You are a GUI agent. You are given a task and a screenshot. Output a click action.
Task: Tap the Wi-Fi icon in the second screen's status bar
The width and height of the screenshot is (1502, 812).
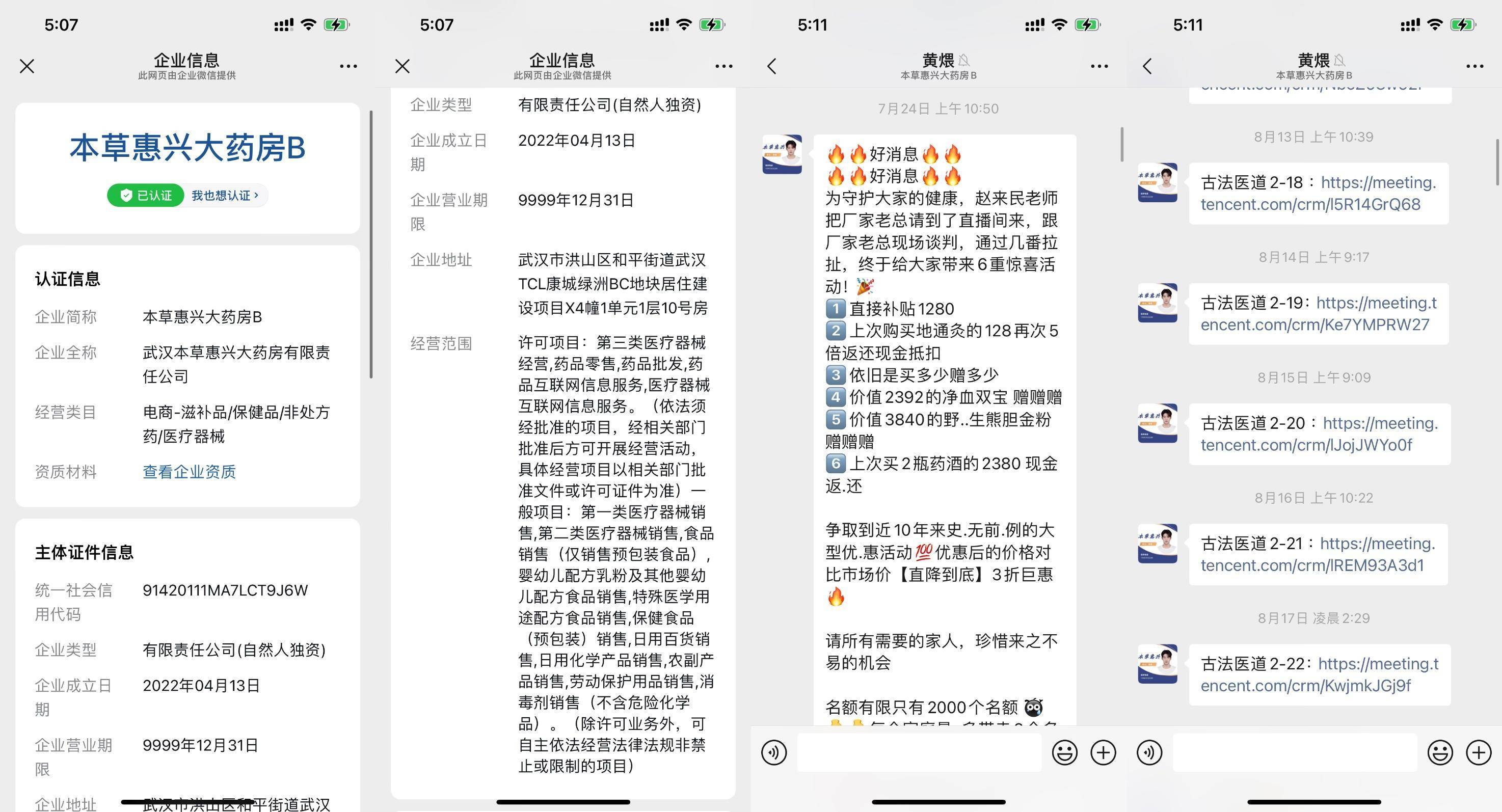(x=684, y=24)
